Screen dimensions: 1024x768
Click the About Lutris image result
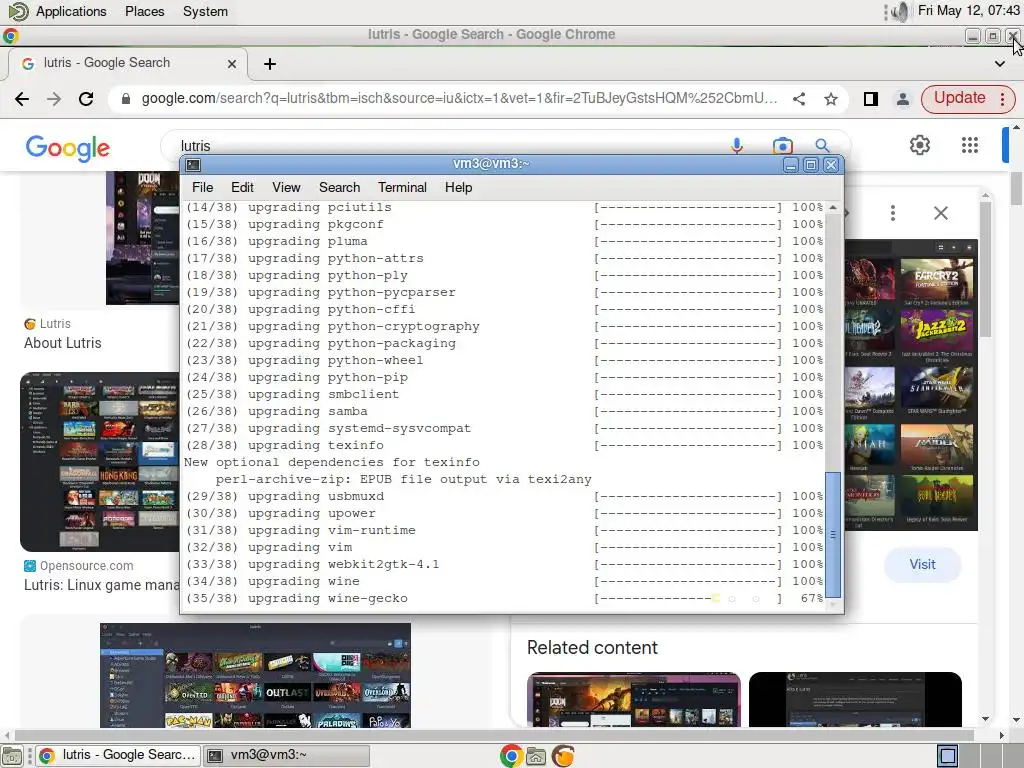[142, 238]
